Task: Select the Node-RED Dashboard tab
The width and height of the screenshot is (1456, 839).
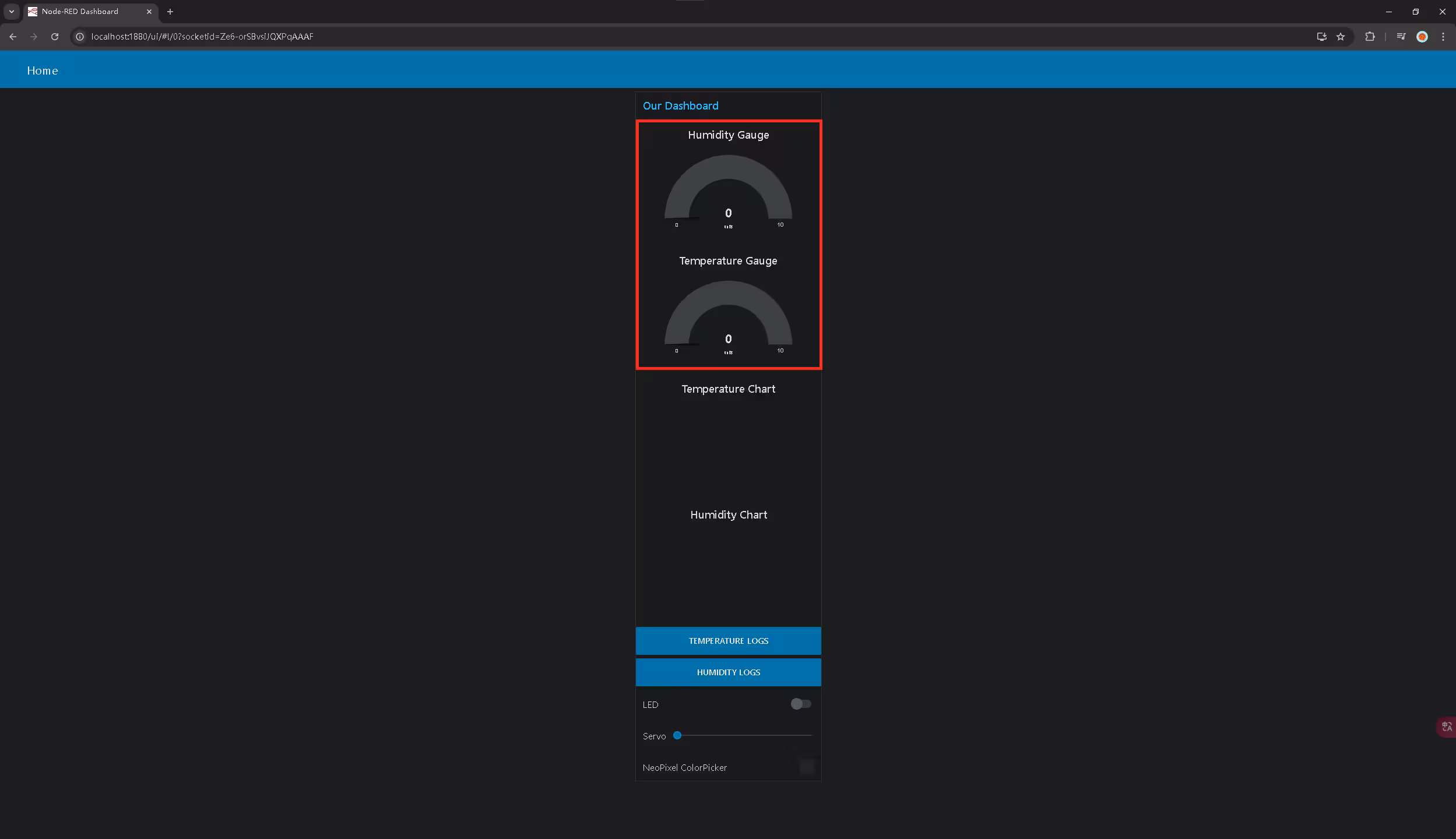Action: pos(80,12)
